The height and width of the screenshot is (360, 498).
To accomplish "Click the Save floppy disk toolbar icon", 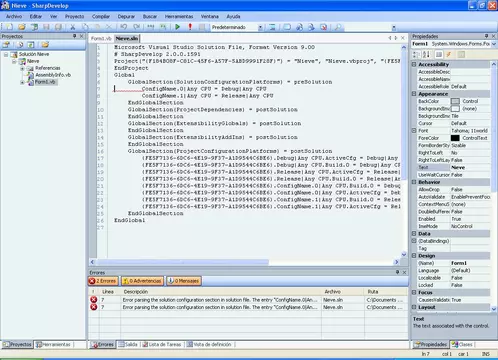I will pyautogui.click(x=46, y=27).
